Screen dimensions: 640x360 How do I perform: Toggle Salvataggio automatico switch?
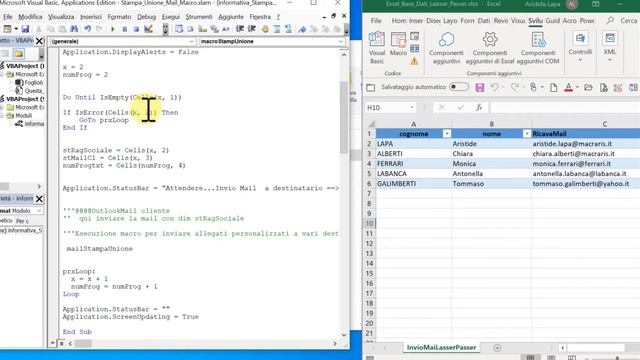click(459, 87)
